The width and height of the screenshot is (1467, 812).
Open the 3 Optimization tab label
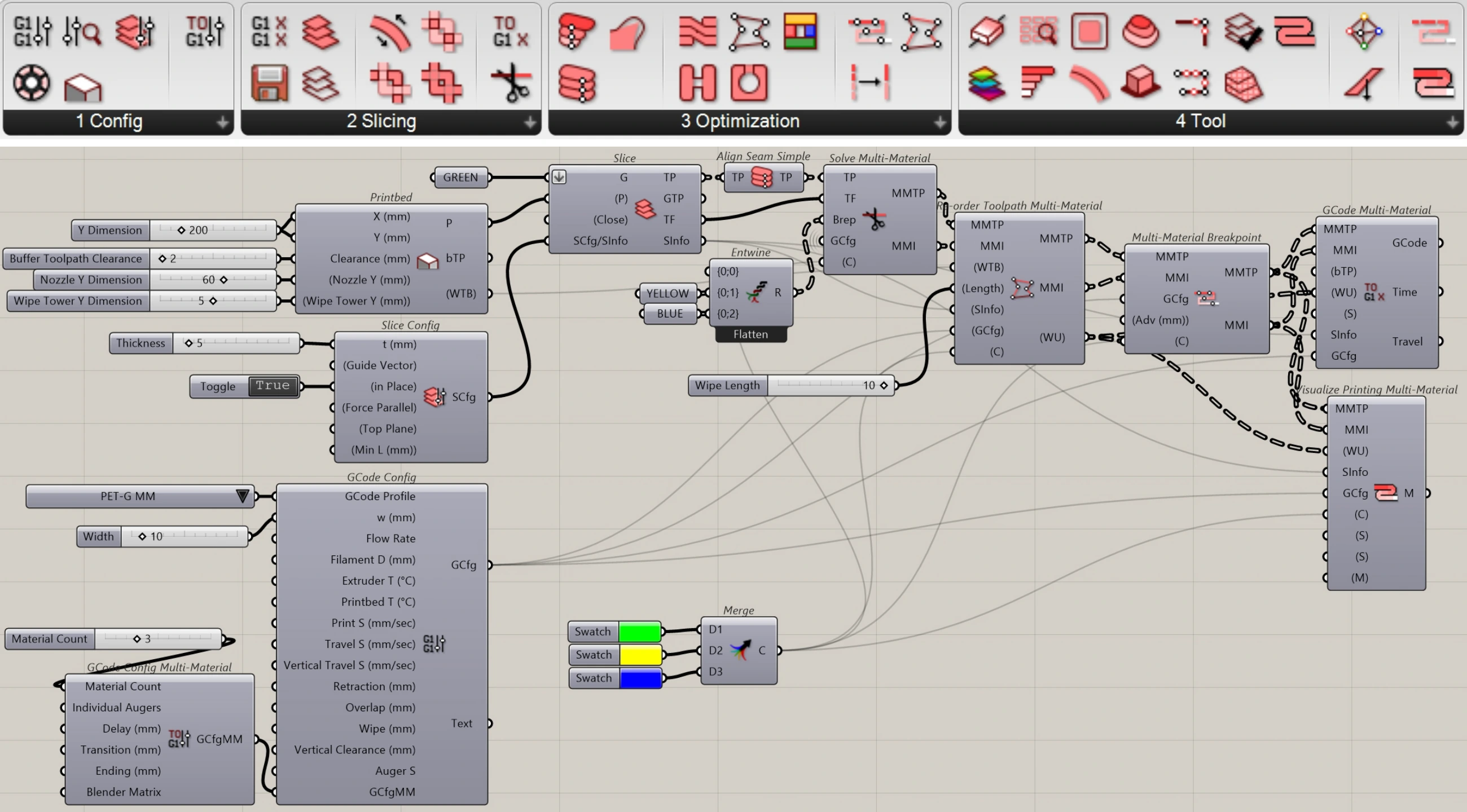(x=740, y=121)
